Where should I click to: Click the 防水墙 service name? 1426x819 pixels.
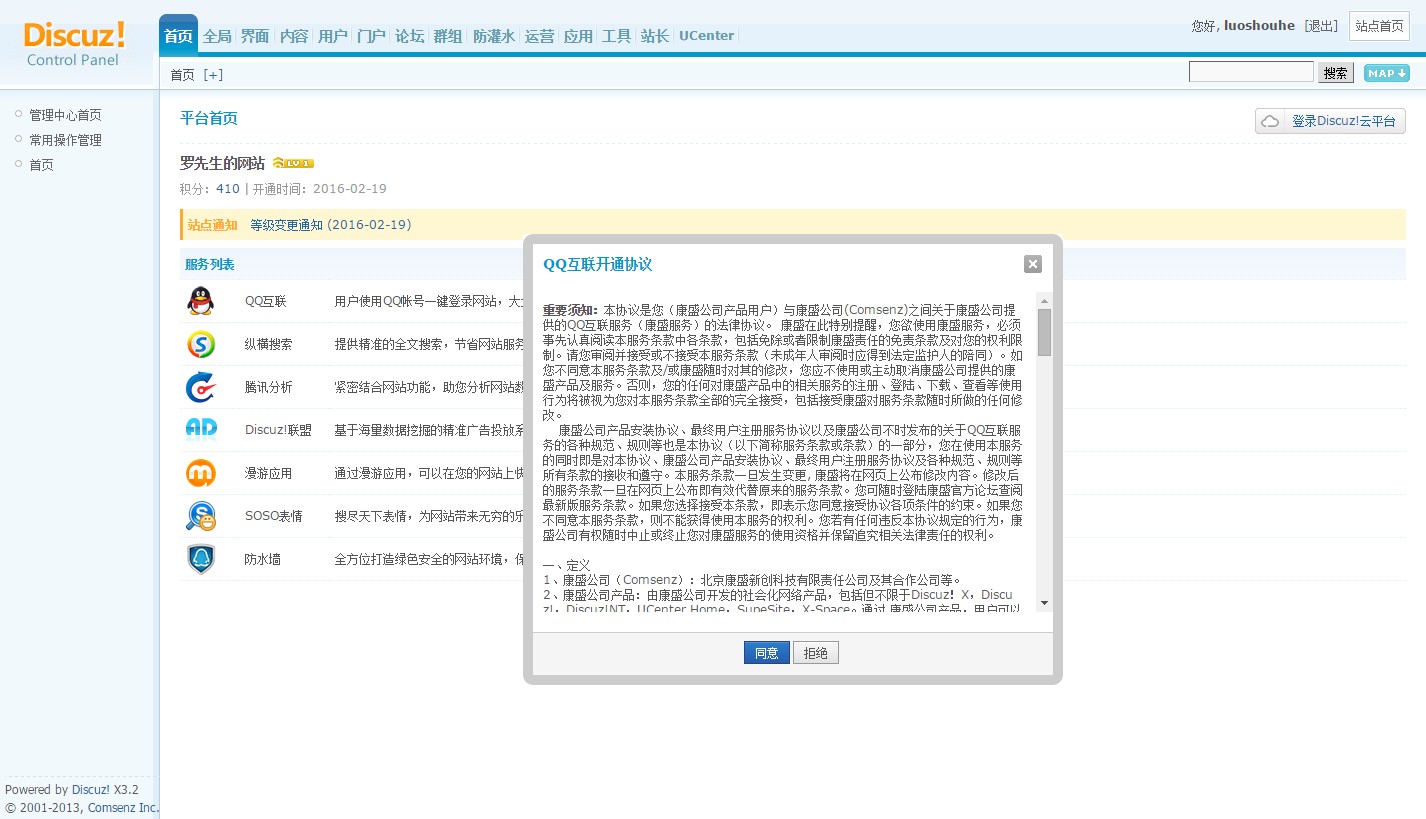pos(263,559)
